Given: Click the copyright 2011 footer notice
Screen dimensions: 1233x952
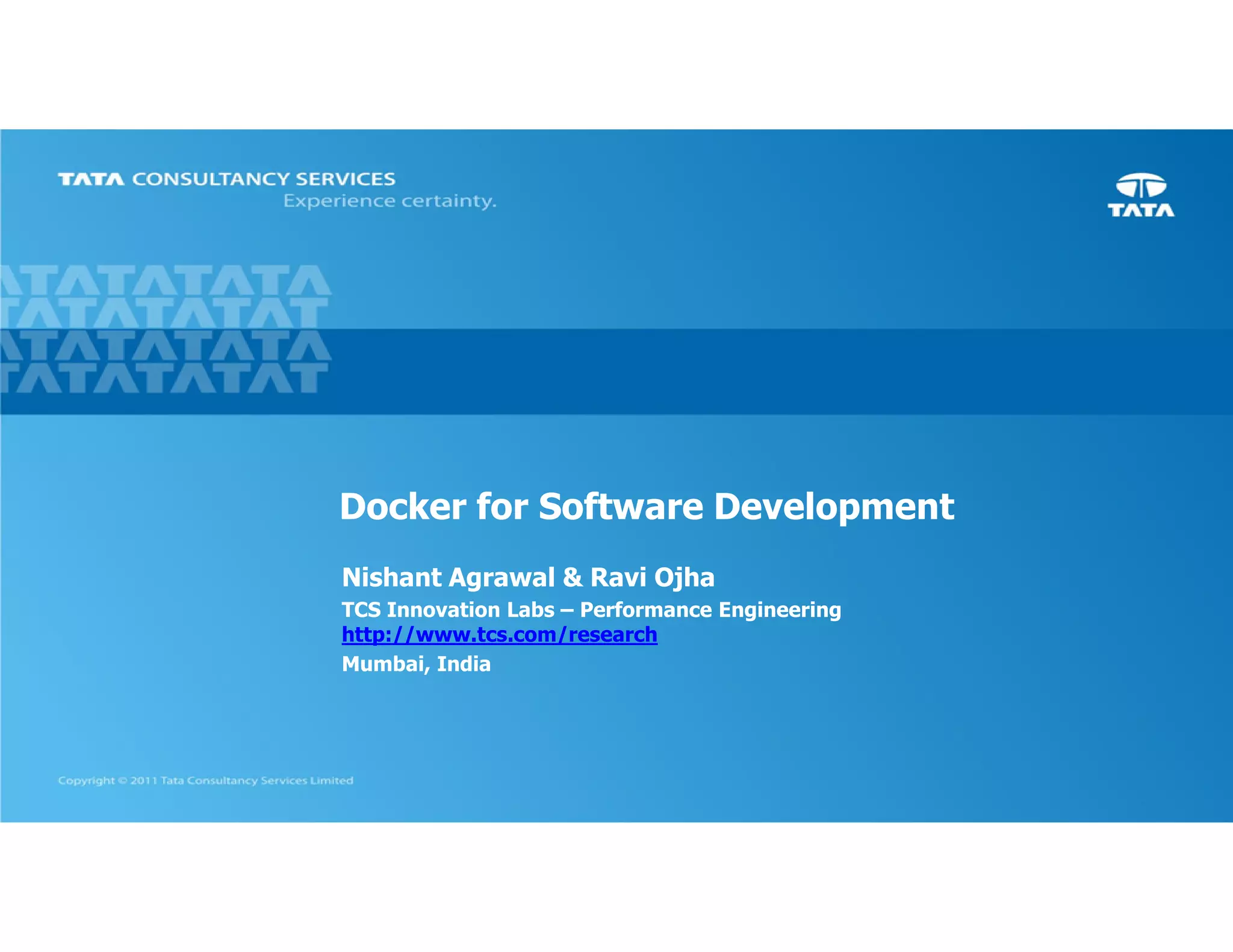Looking at the screenshot, I should pyautogui.click(x=205, y=780).
